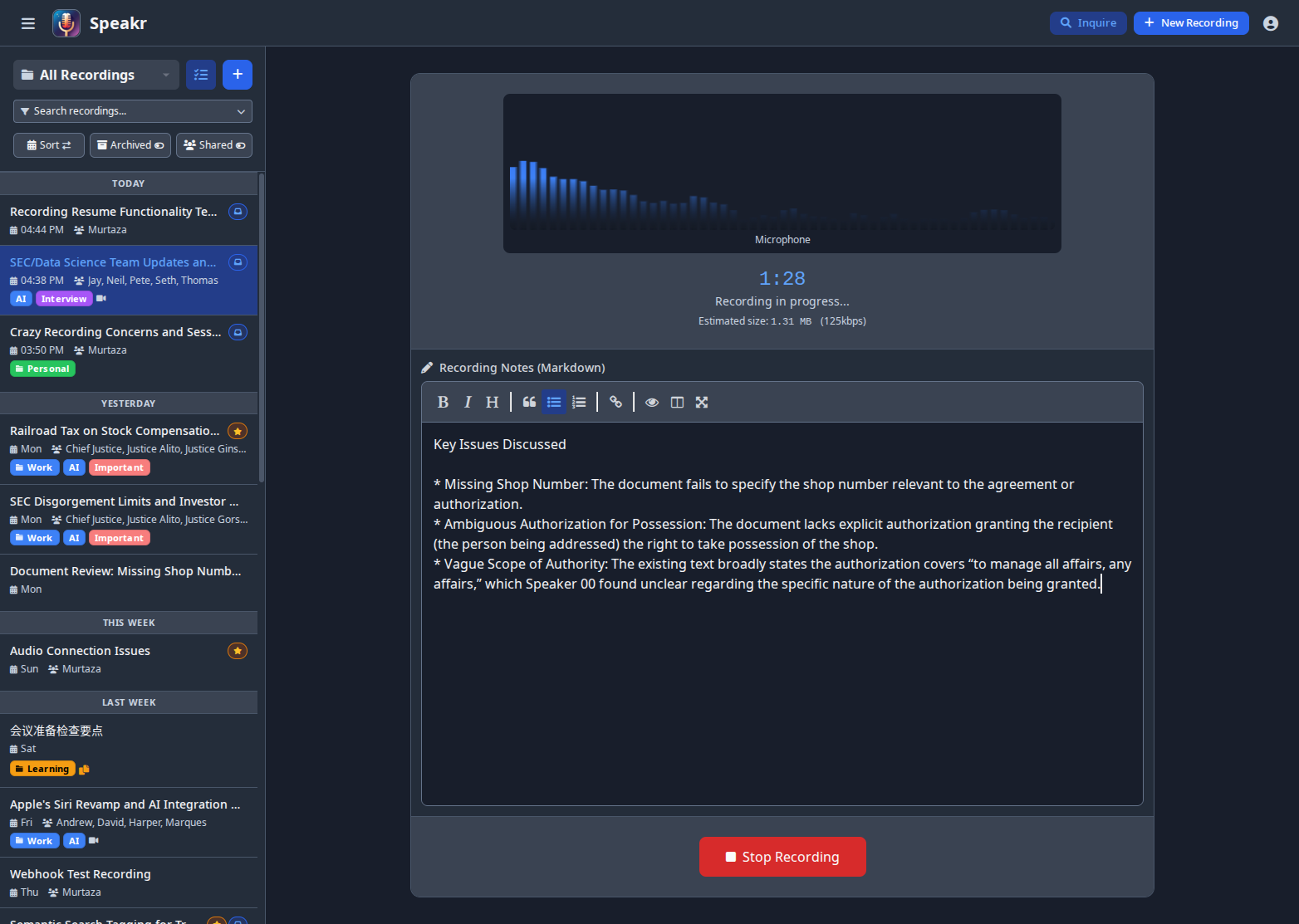Click inbox icon on Crazy Recording Concerns row

click(x=238, y=332)
